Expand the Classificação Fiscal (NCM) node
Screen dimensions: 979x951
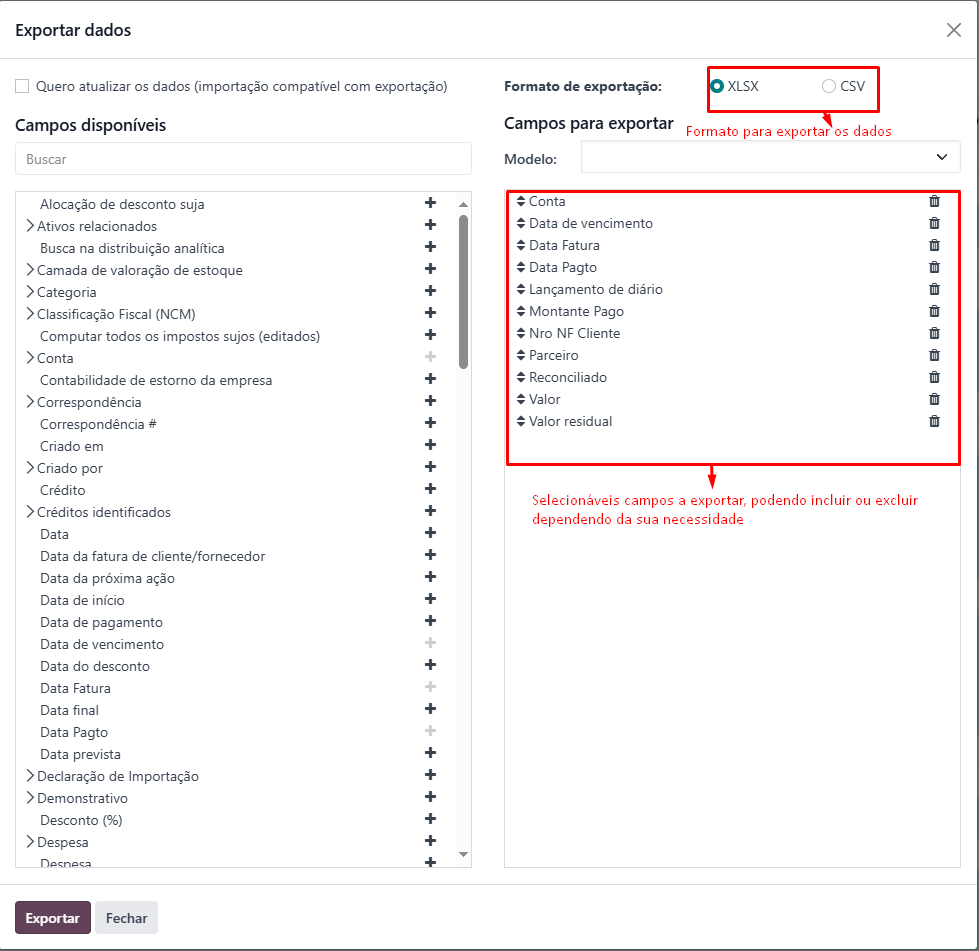tap(30, 314)
